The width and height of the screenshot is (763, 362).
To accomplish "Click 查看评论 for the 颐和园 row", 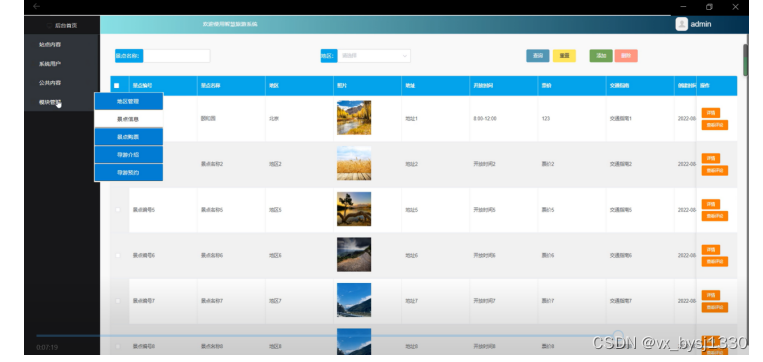I will 714,125.
